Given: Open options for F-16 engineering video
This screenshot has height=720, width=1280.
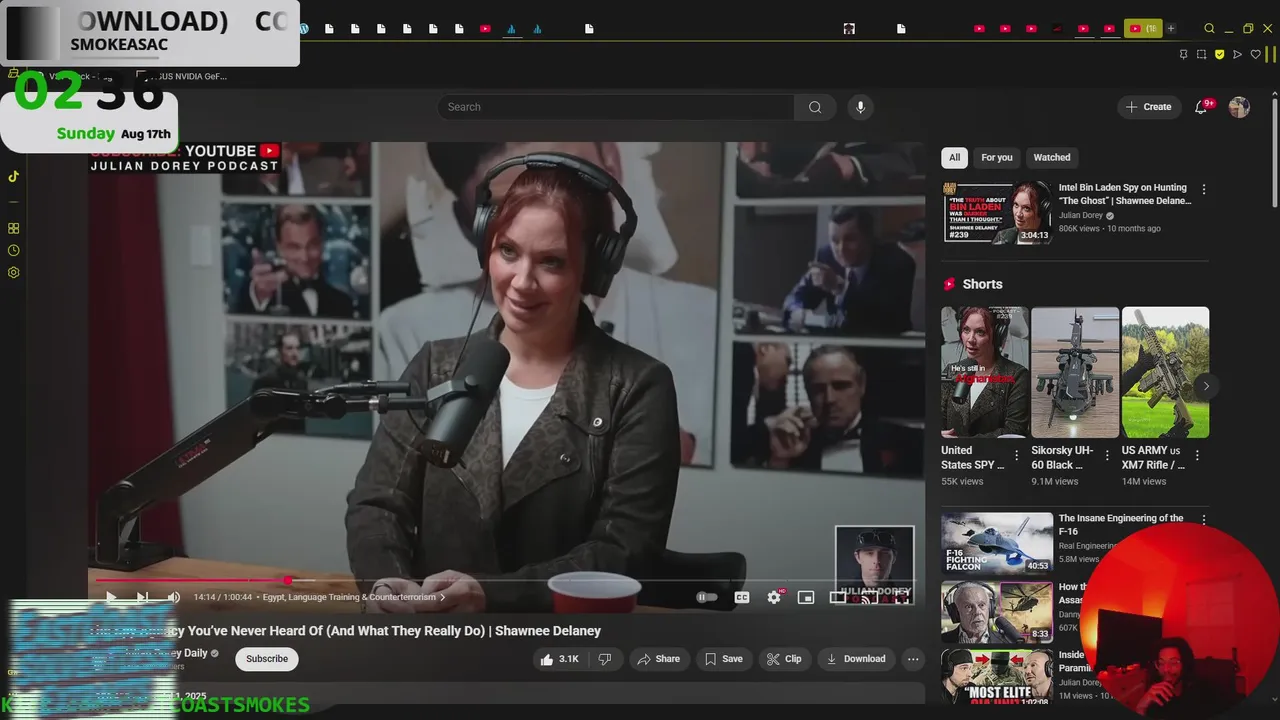Looking at the screenshot, I should [x=1203, y=520].
